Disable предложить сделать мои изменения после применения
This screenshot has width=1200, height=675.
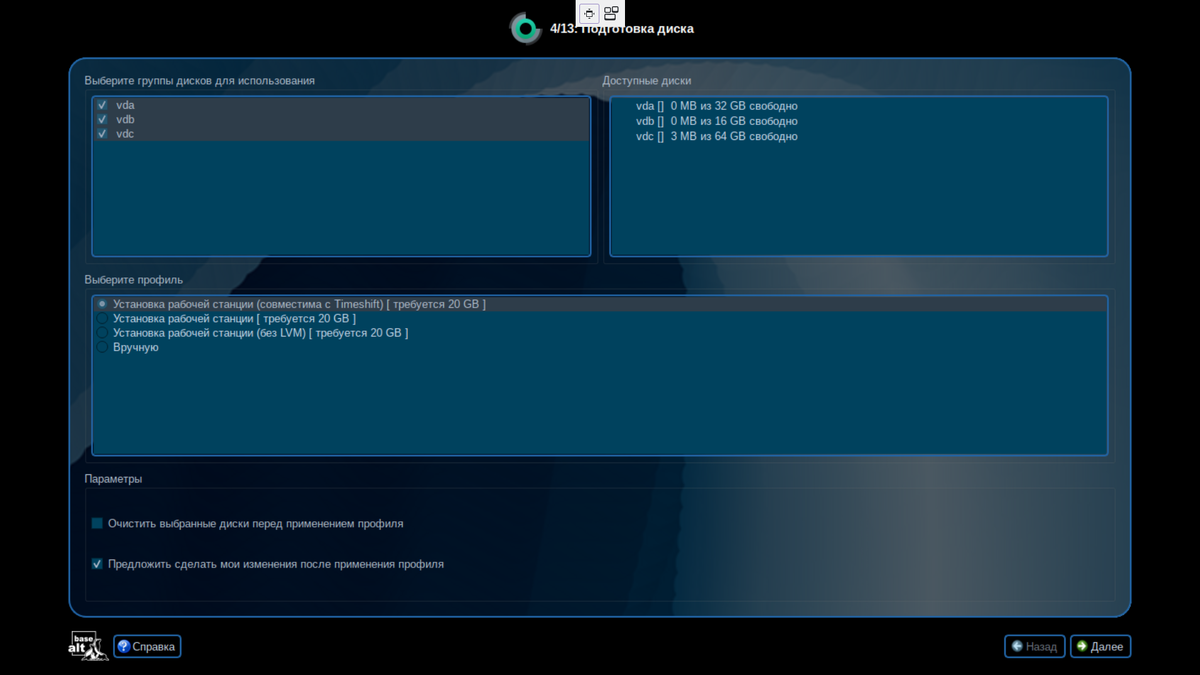(x=97, y=563)
